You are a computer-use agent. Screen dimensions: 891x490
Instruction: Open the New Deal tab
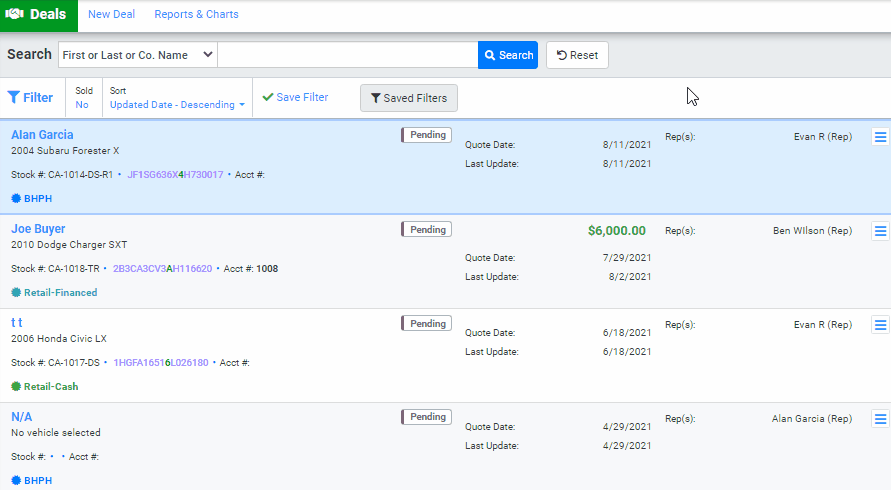point(112,15)
